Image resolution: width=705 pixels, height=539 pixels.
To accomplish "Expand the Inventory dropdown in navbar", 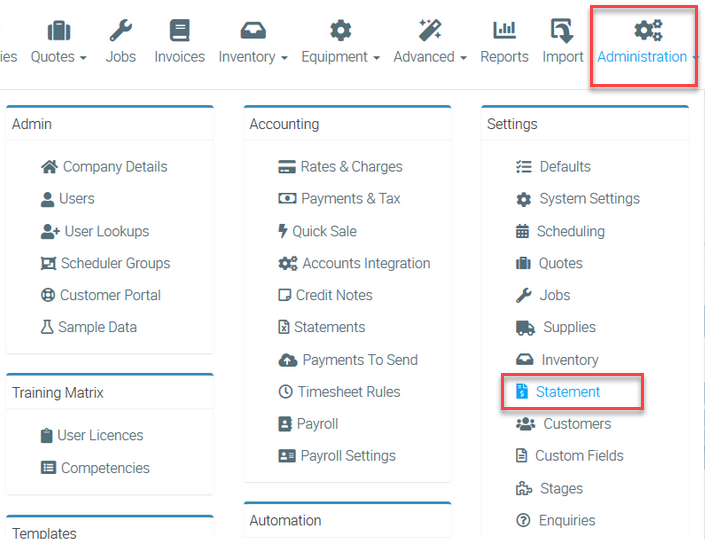I will pos(253,44).
